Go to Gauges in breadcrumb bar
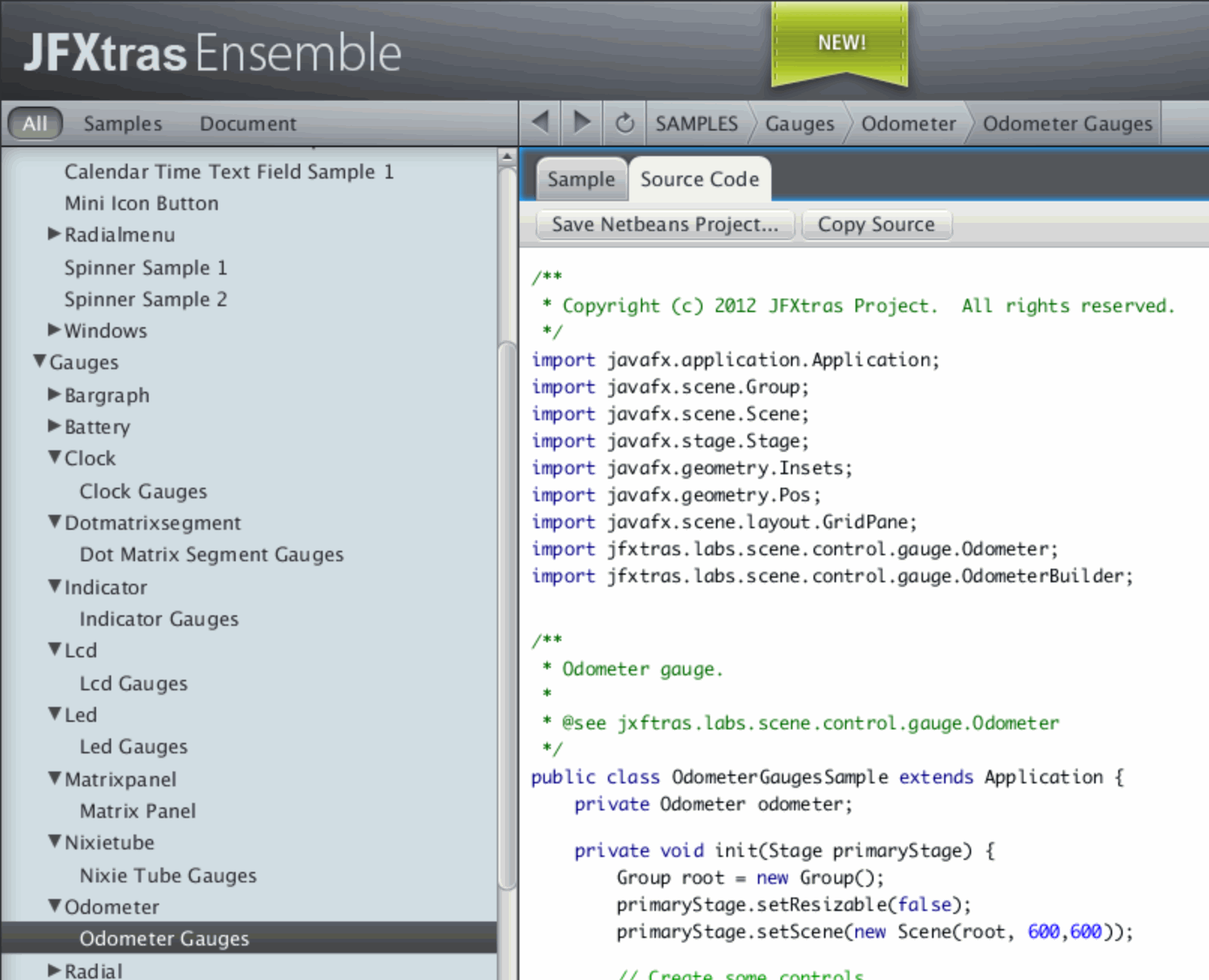1209x980 pixels. click(799, 124)
